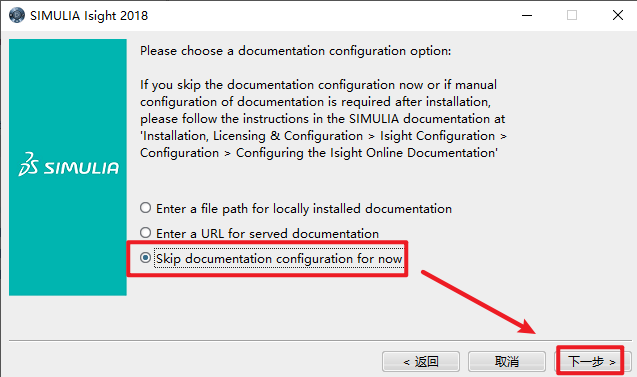Select the Skip documentation configuration radio button
The height and width of the screenshot is (377, 637).
(145, 258)
